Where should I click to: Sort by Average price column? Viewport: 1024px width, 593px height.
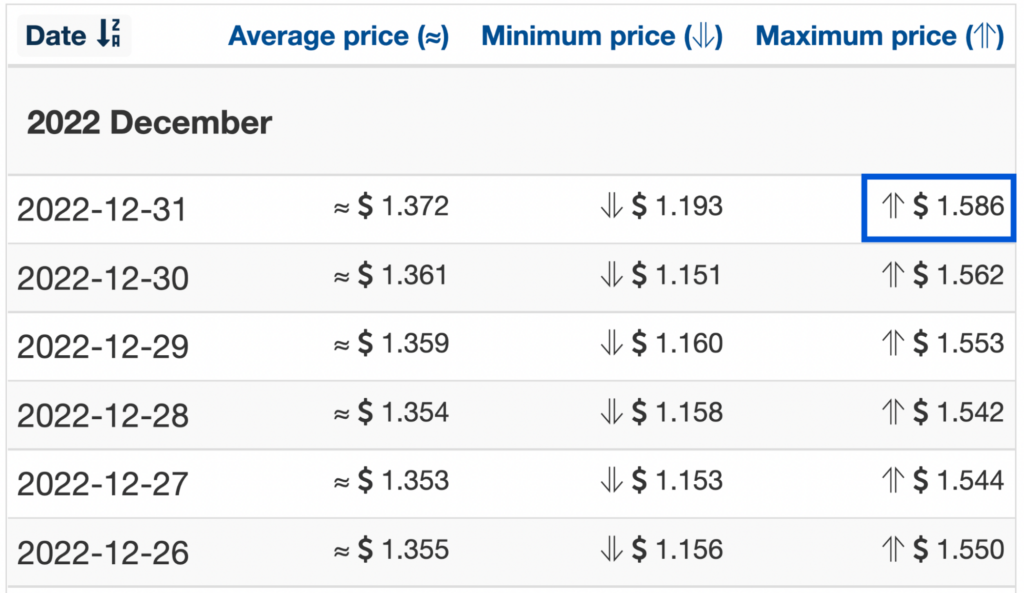click(338, 36)
